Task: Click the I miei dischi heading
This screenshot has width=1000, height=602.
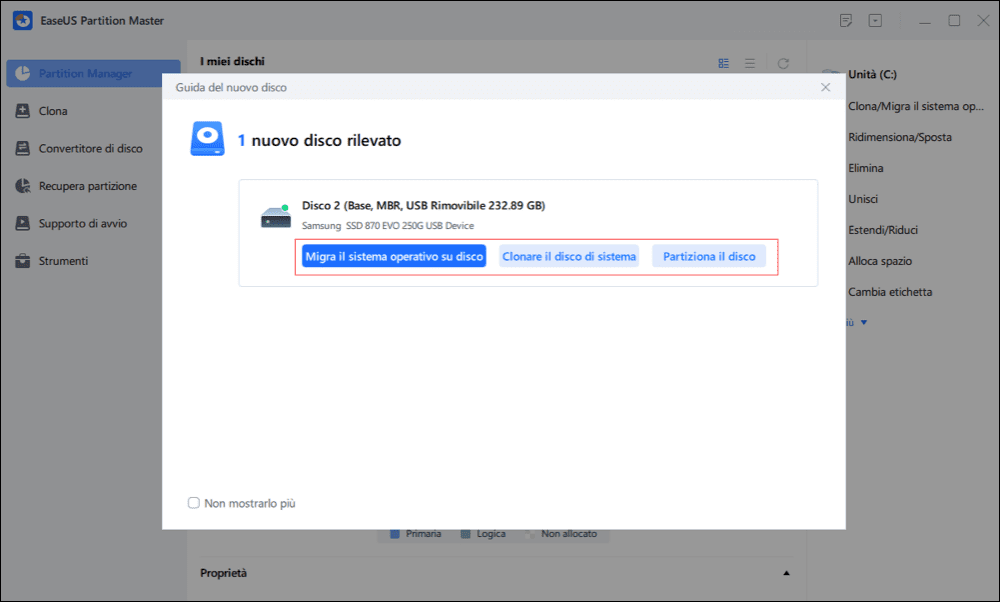Action: pos(232,61)
